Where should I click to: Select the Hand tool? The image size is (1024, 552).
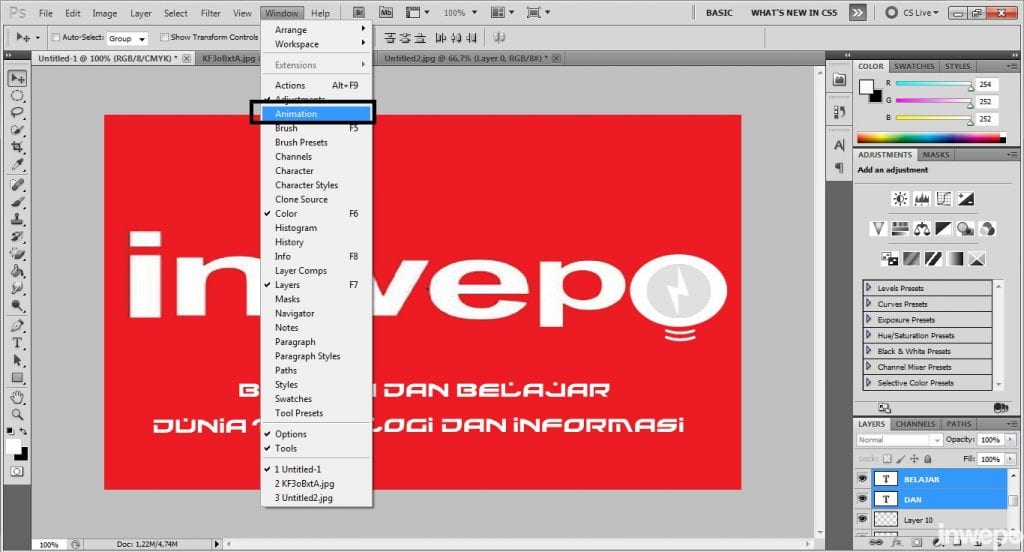pyautogui.click(x=18, y=397)
